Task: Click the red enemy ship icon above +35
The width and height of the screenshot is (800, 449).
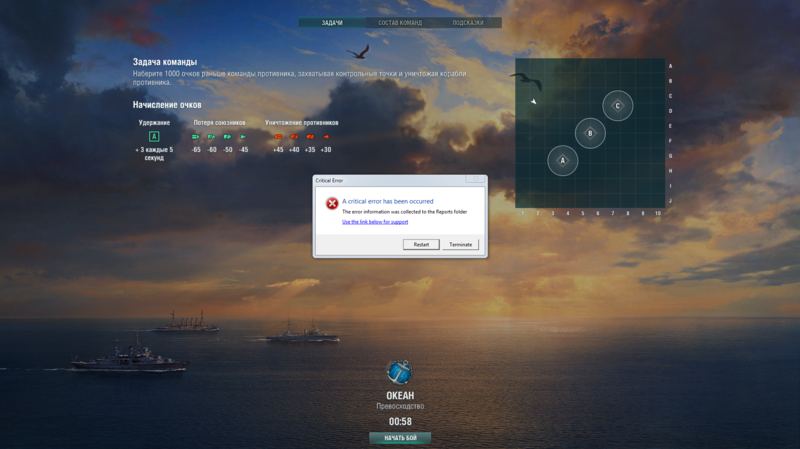Action: click(x=310, y=137)
